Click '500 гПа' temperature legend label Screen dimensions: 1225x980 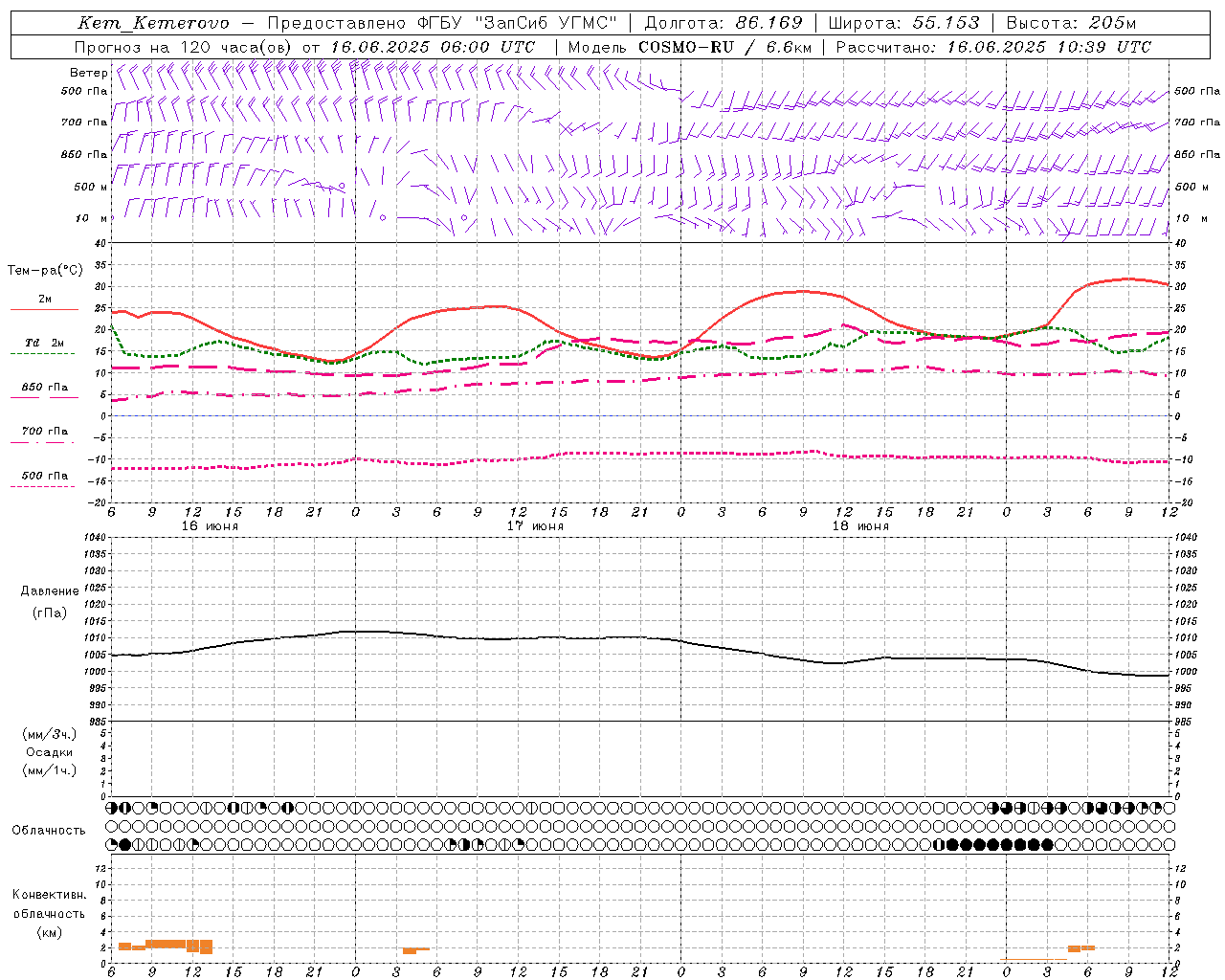coord(45,476)
